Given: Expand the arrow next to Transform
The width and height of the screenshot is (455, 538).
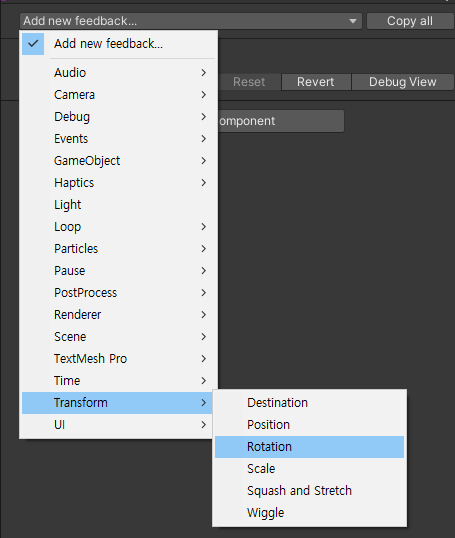Looking at the screenshot, I should [x=204, y=403].
